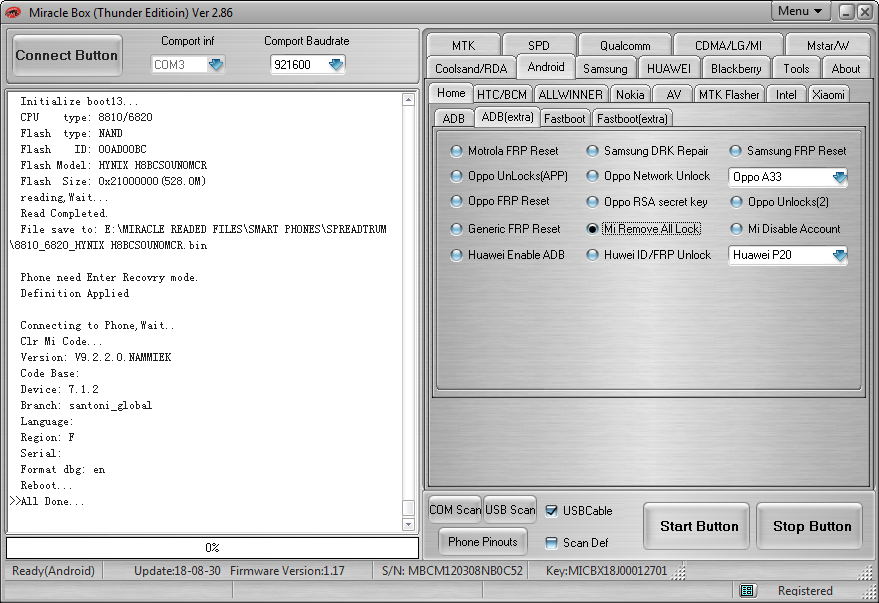Click the Key:MICBX18J00012701 status entry
Screen dimensions: 879x603
(x=607, y=570)
